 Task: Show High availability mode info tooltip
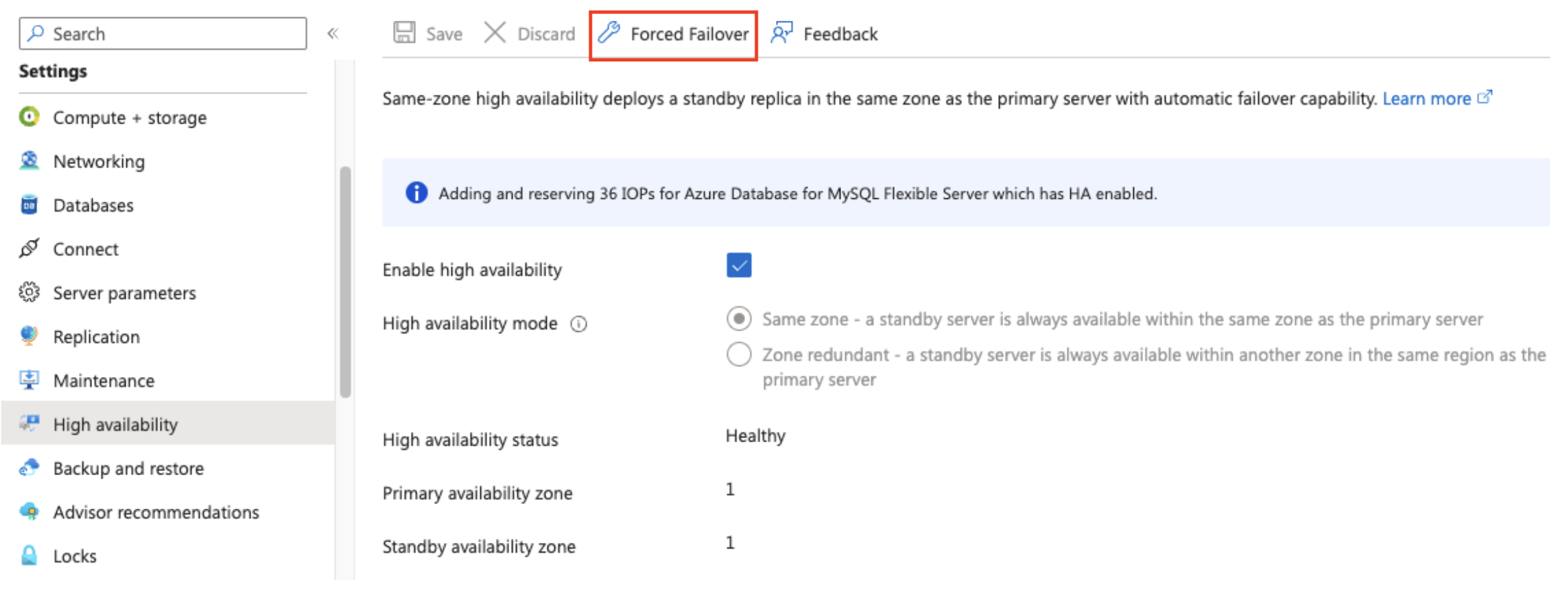coord(578,325)
